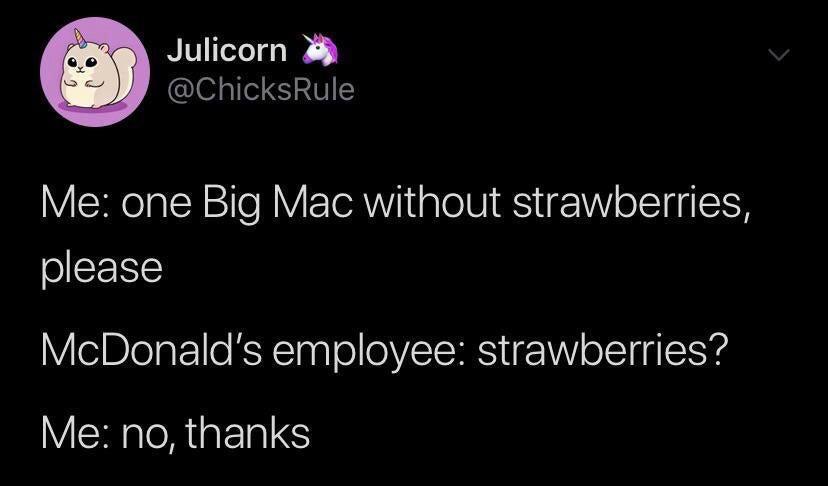This screenshot has width=828, height=486.
Task: Click the unicorn emoji beside Julicorn
Action: point(319,50)
